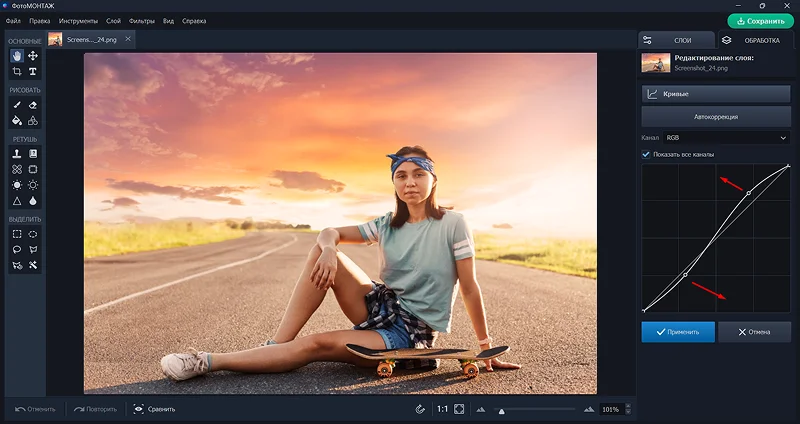Screen dimensions: 800x424
Task: Click the Отмена button
Action: (x=754, y=332)
